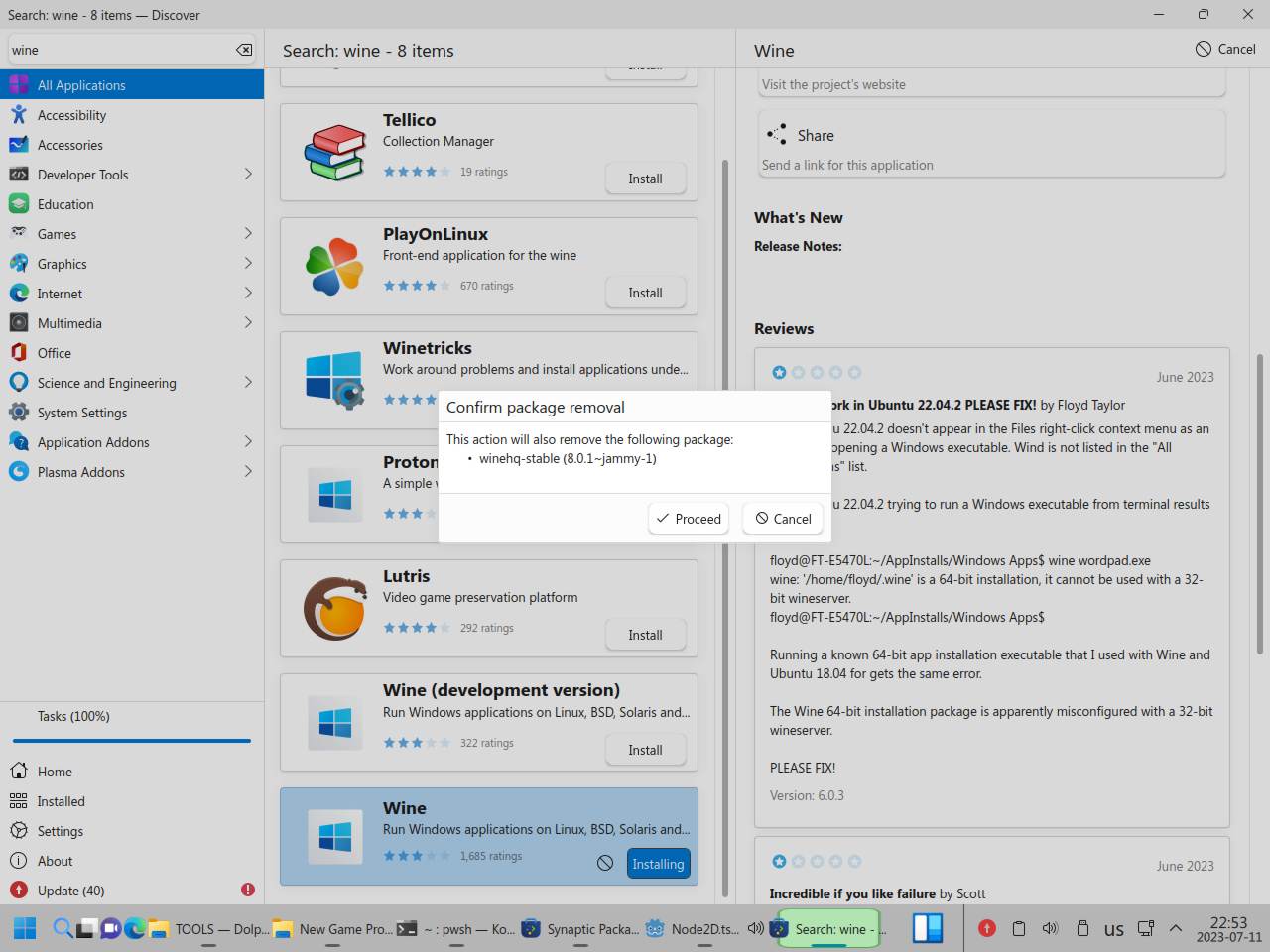Visit the project's website
This screenshot has height=952, width=1270.
pos(833,84)
